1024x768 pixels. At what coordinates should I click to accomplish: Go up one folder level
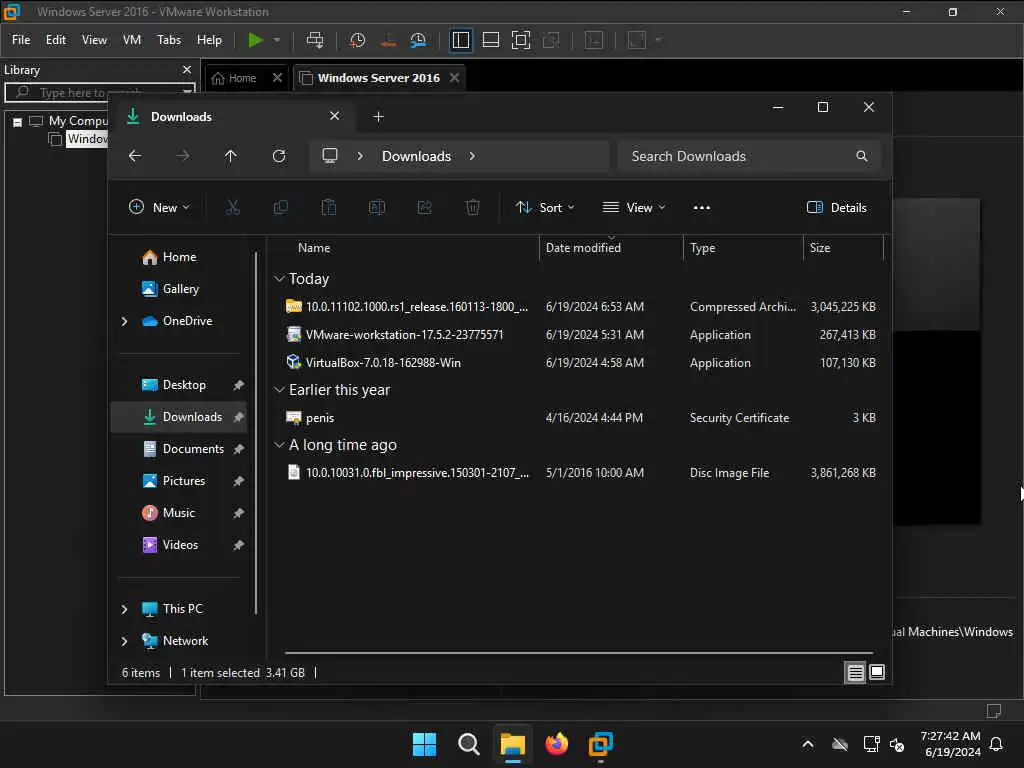pos(231,156)
